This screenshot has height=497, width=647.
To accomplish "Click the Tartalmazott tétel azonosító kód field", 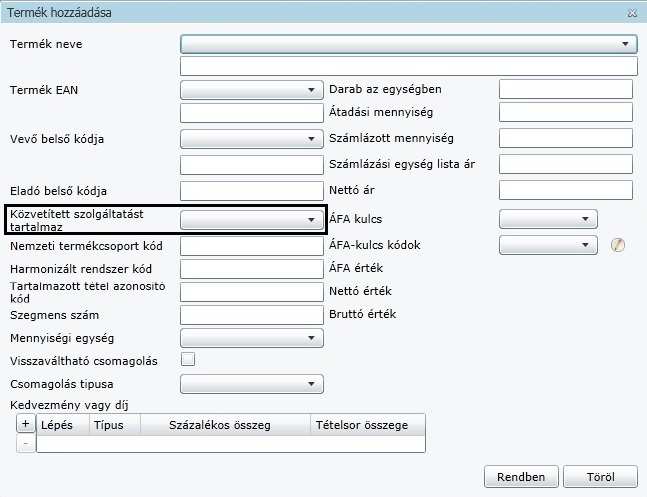I will [x=252, y=292].
